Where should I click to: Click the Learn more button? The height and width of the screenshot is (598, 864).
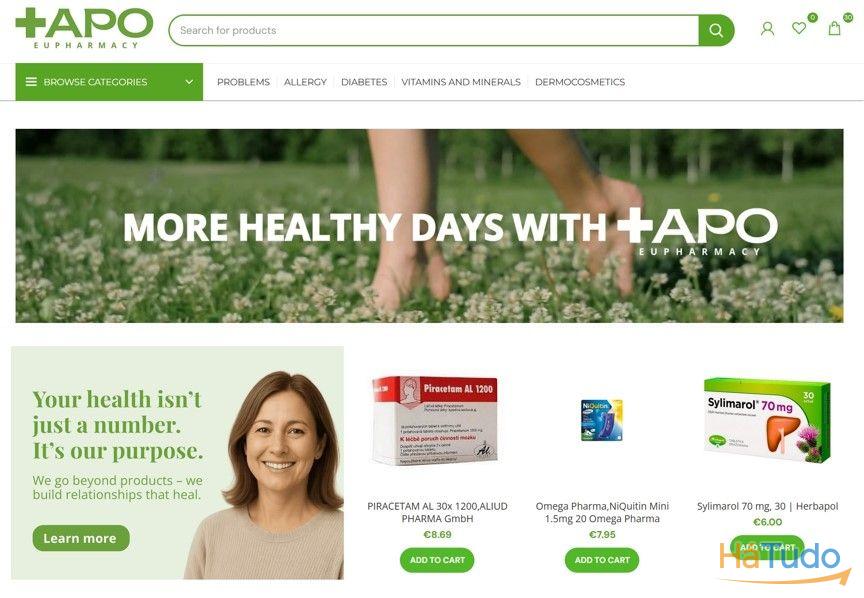tap(81, 538)
